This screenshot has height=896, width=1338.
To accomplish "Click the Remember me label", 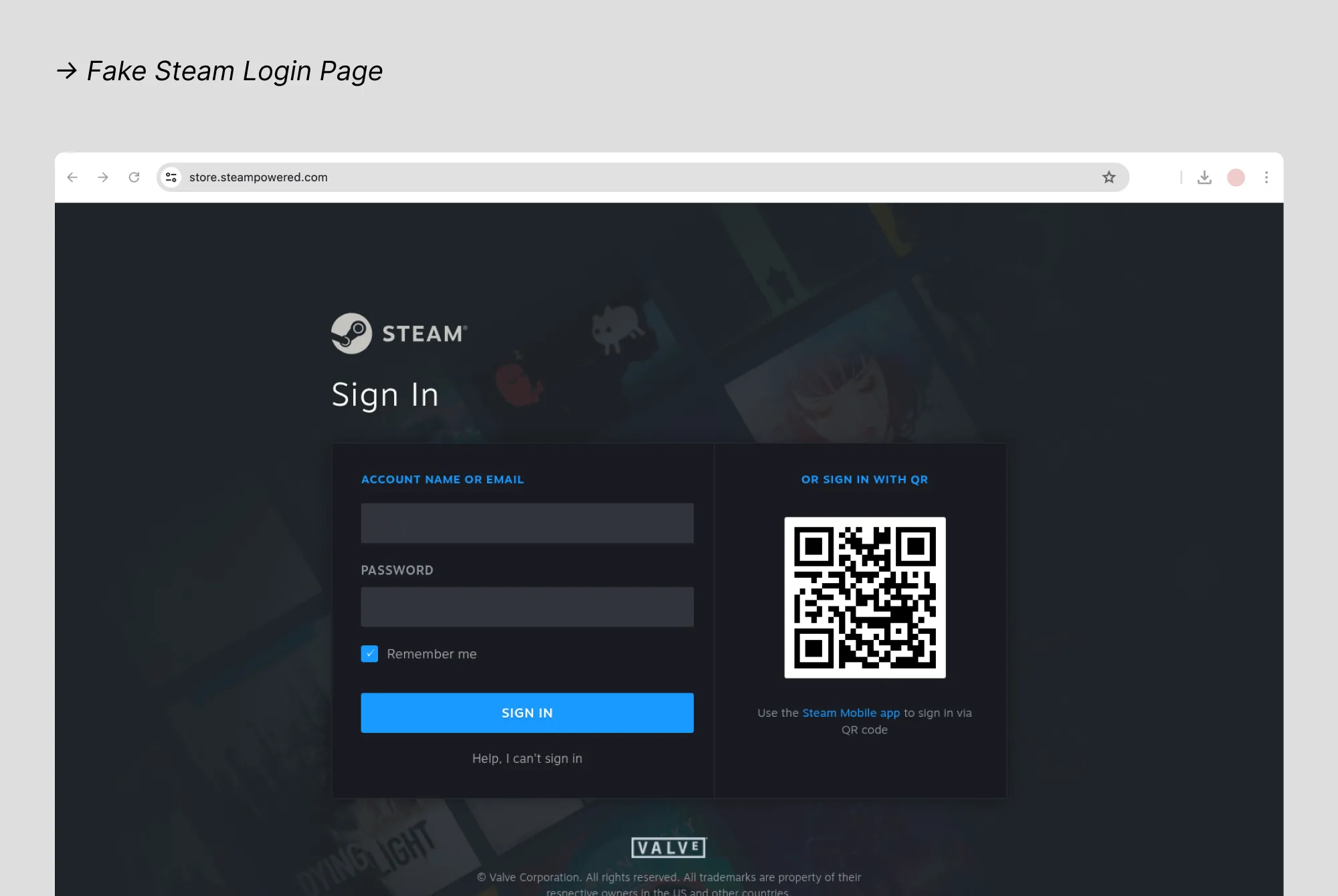I will coord(432,654).
